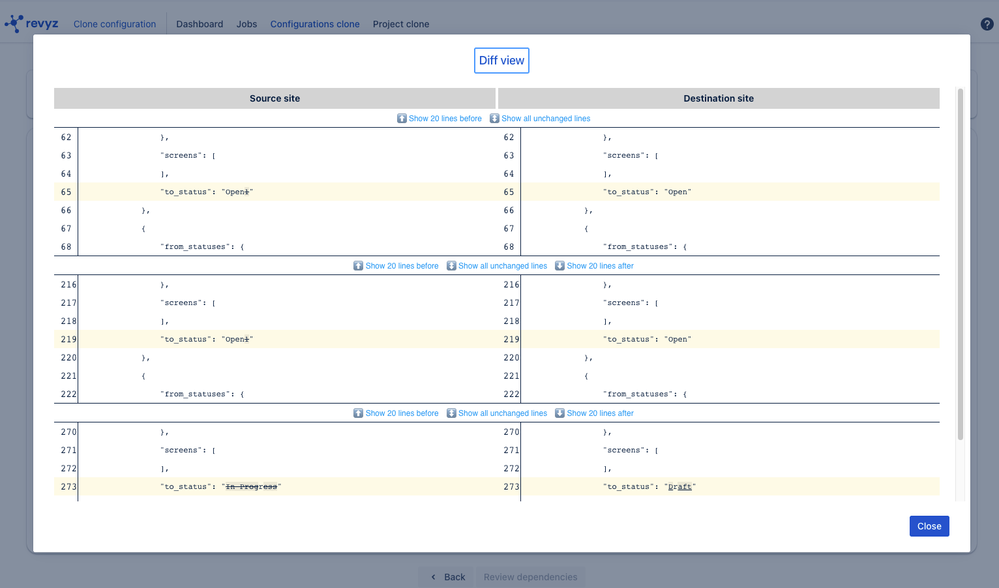The image size is (999, 588).
Task: Show all unchanged lines above line 270
Action: (x=497, y=413)
